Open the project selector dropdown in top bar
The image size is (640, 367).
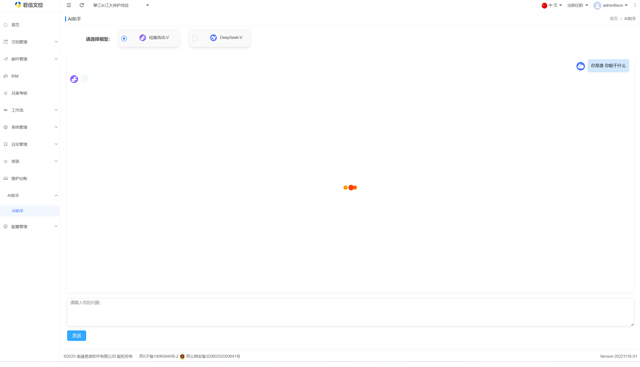(121, 5)
